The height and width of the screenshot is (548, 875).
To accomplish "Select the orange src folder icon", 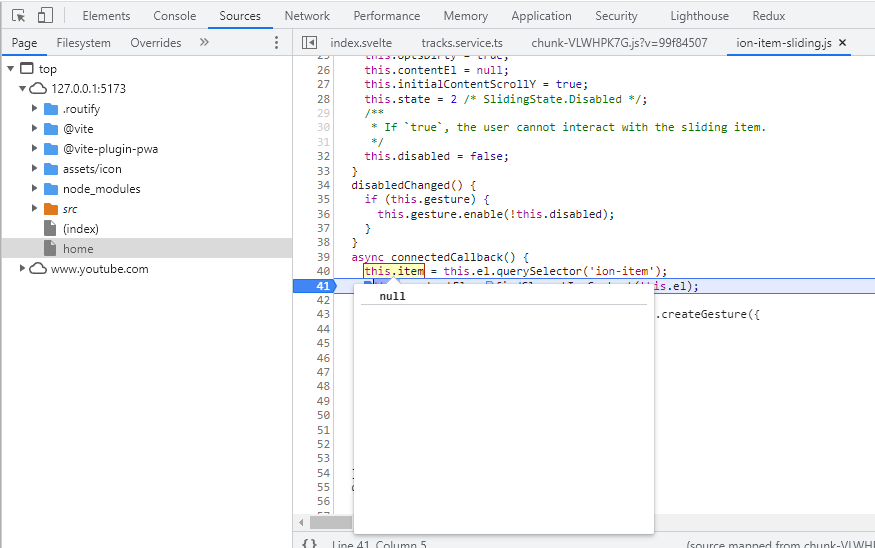I will pyautogui.click(x=51, y=209).
